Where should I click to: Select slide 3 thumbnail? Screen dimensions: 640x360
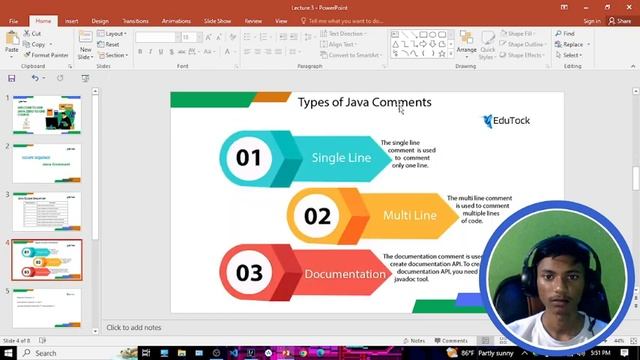(x=47, y=211)
